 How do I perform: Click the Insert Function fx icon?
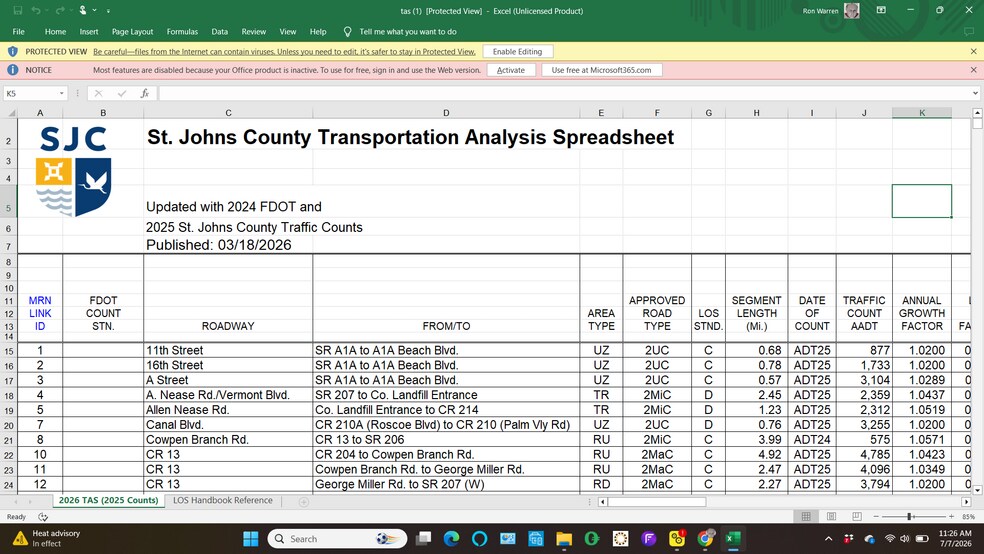145,93
